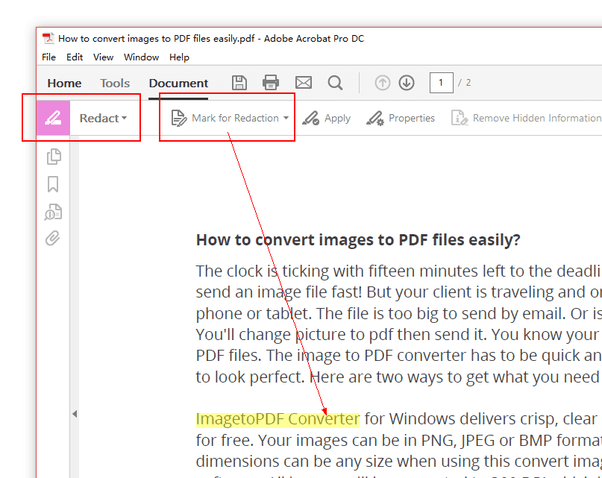Screen dimensions: 602x478
Task: Switch to the Tools tab
Action: 115,83
